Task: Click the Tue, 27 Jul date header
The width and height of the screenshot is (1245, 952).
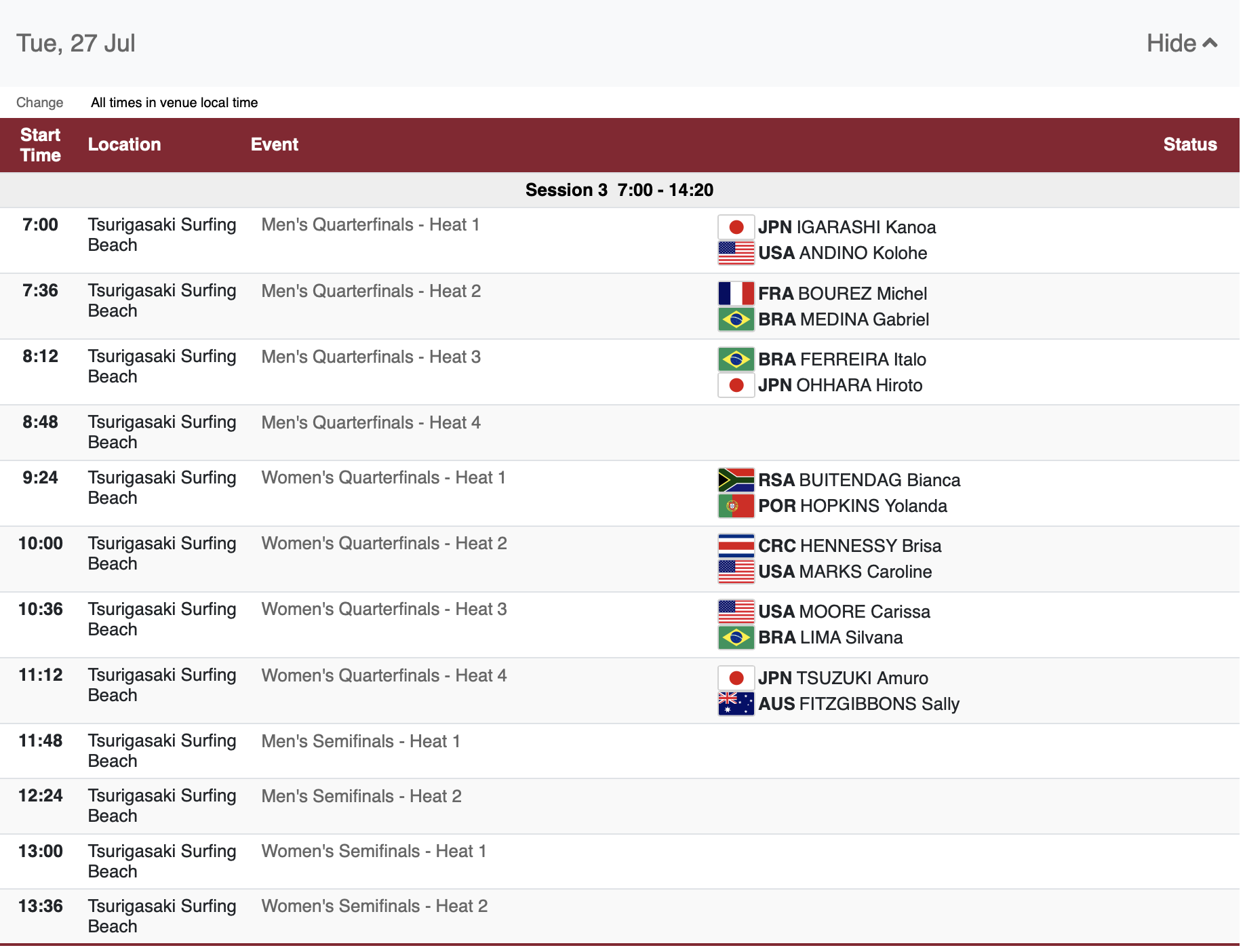Action: click(76, 43)
